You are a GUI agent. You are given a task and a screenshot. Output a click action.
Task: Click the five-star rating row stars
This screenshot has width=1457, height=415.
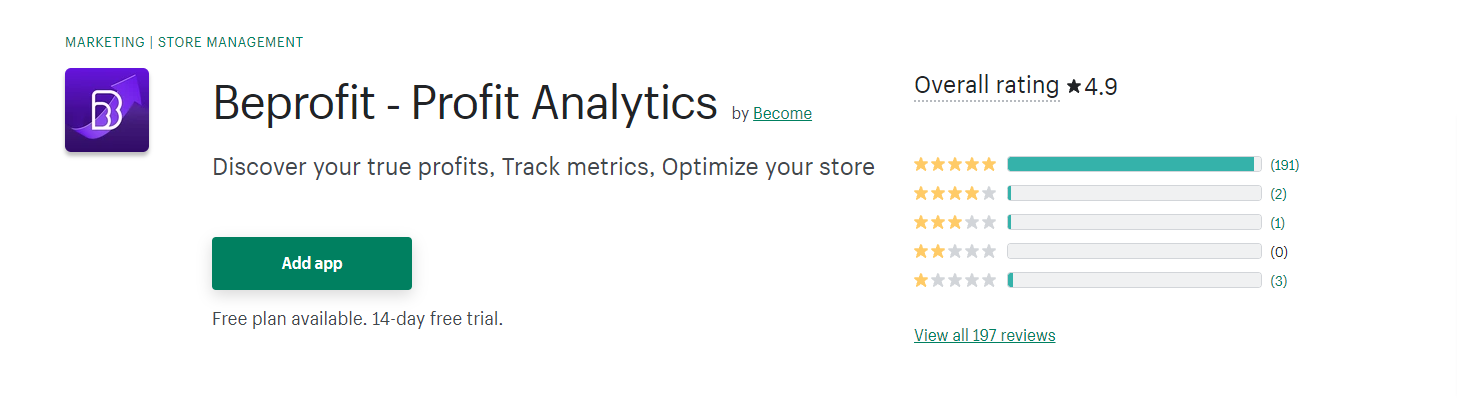pos(955,165)
